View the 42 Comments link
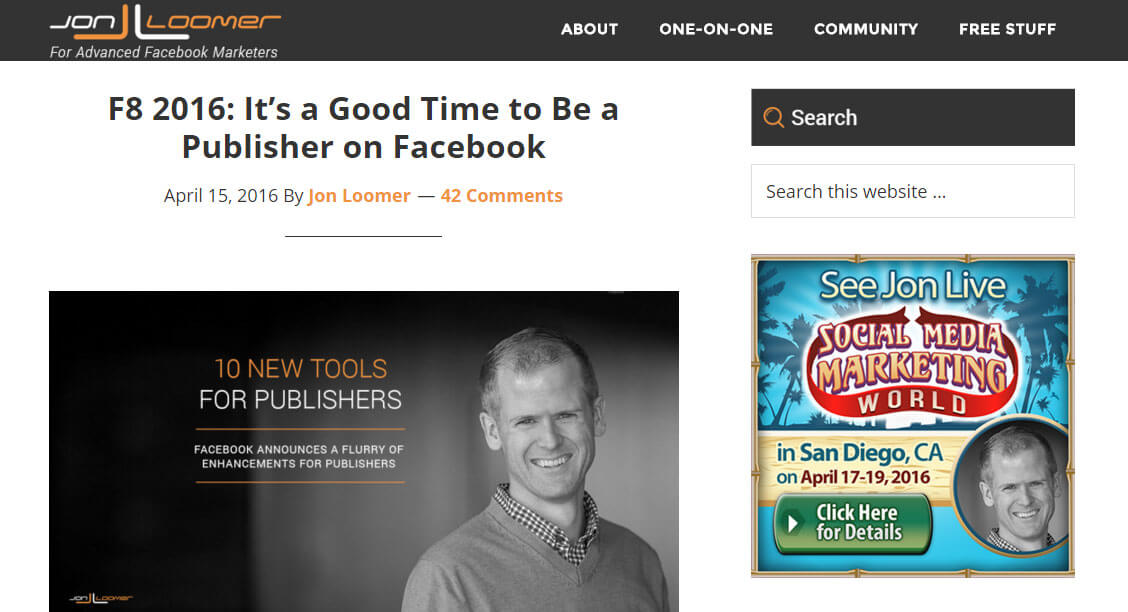 (501, 196)
